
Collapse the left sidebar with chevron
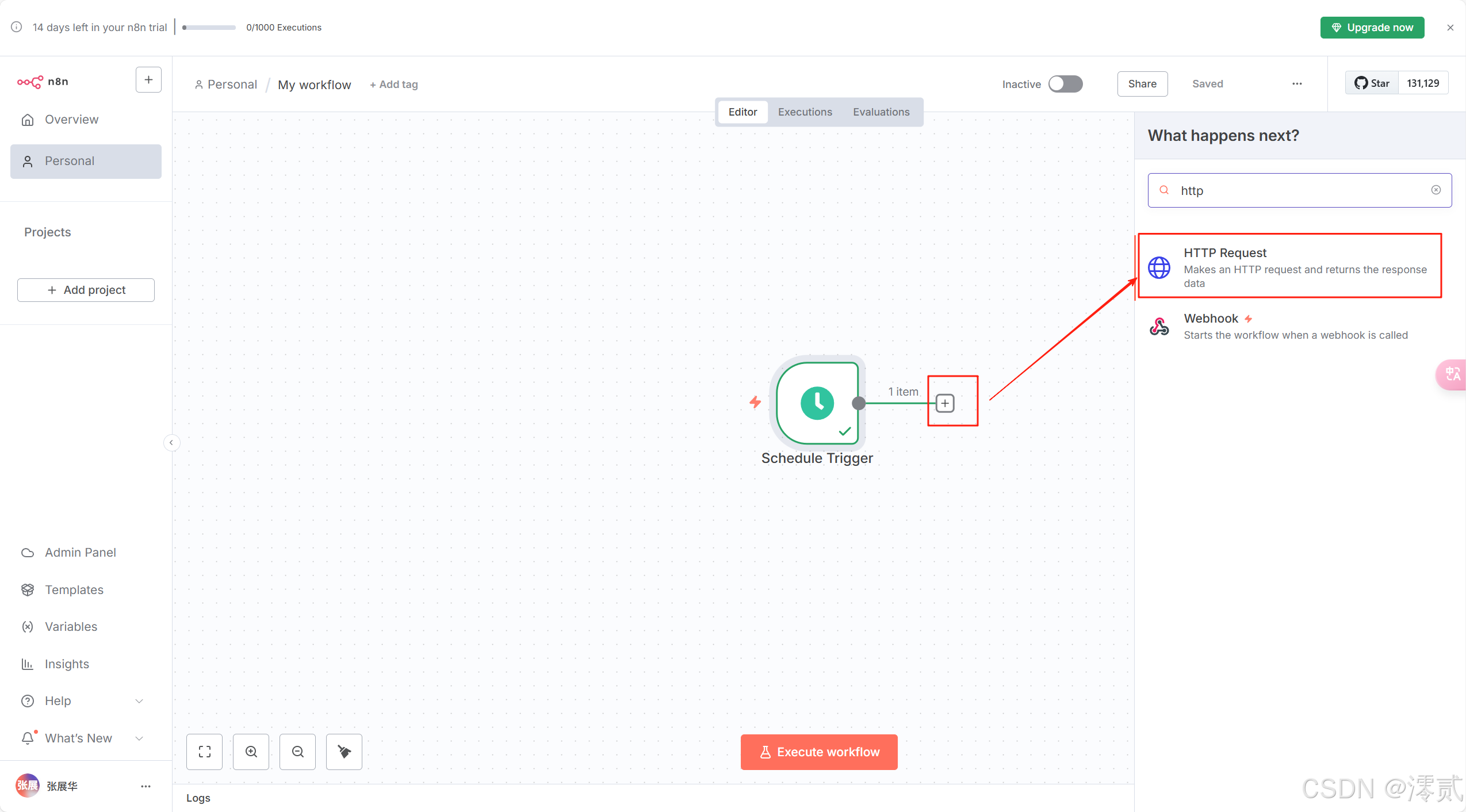coord(171,442)
